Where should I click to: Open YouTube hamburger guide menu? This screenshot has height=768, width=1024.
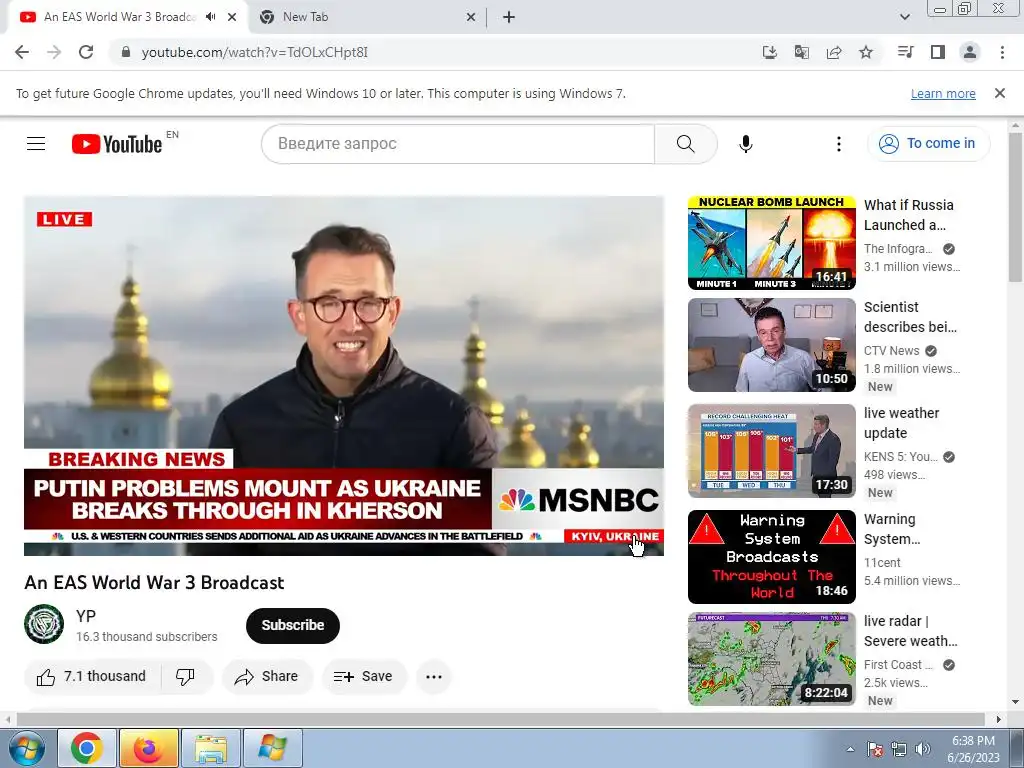coord(36,144)
